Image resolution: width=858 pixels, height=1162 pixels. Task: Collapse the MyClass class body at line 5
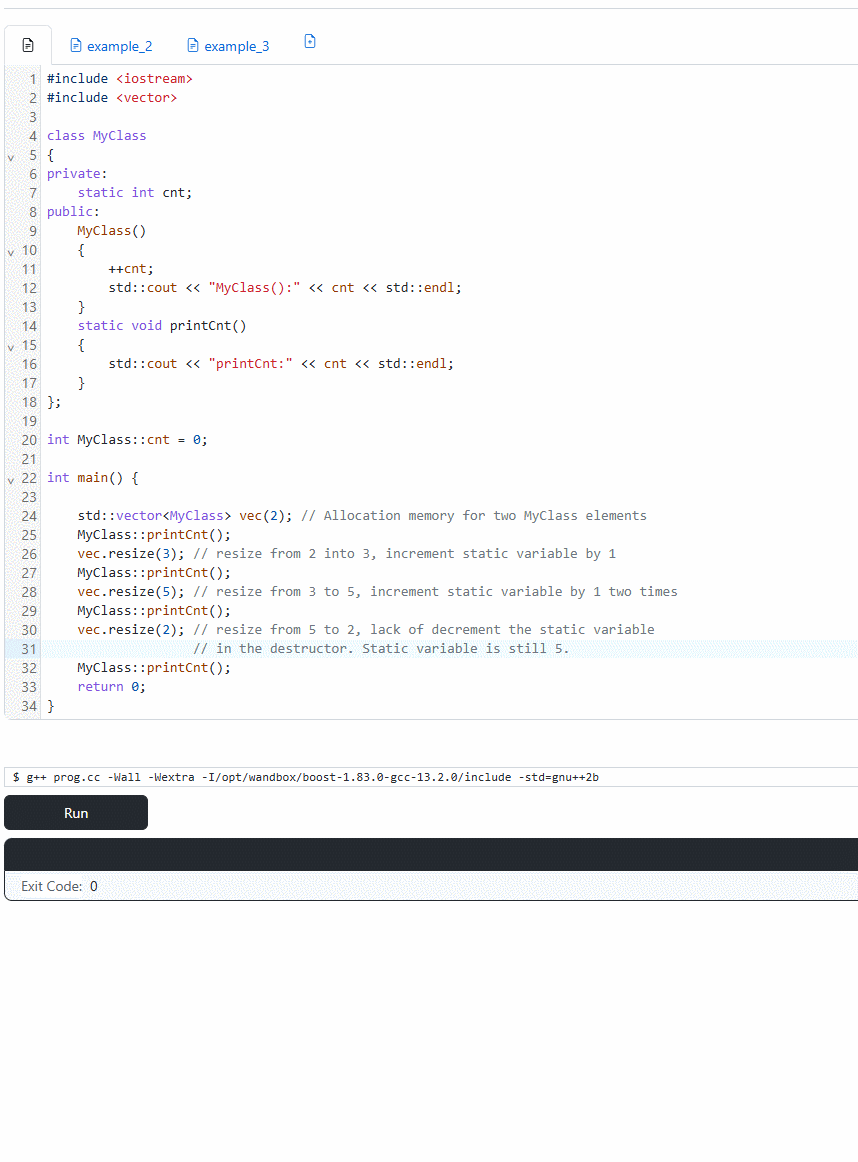[x=11, y=156]
